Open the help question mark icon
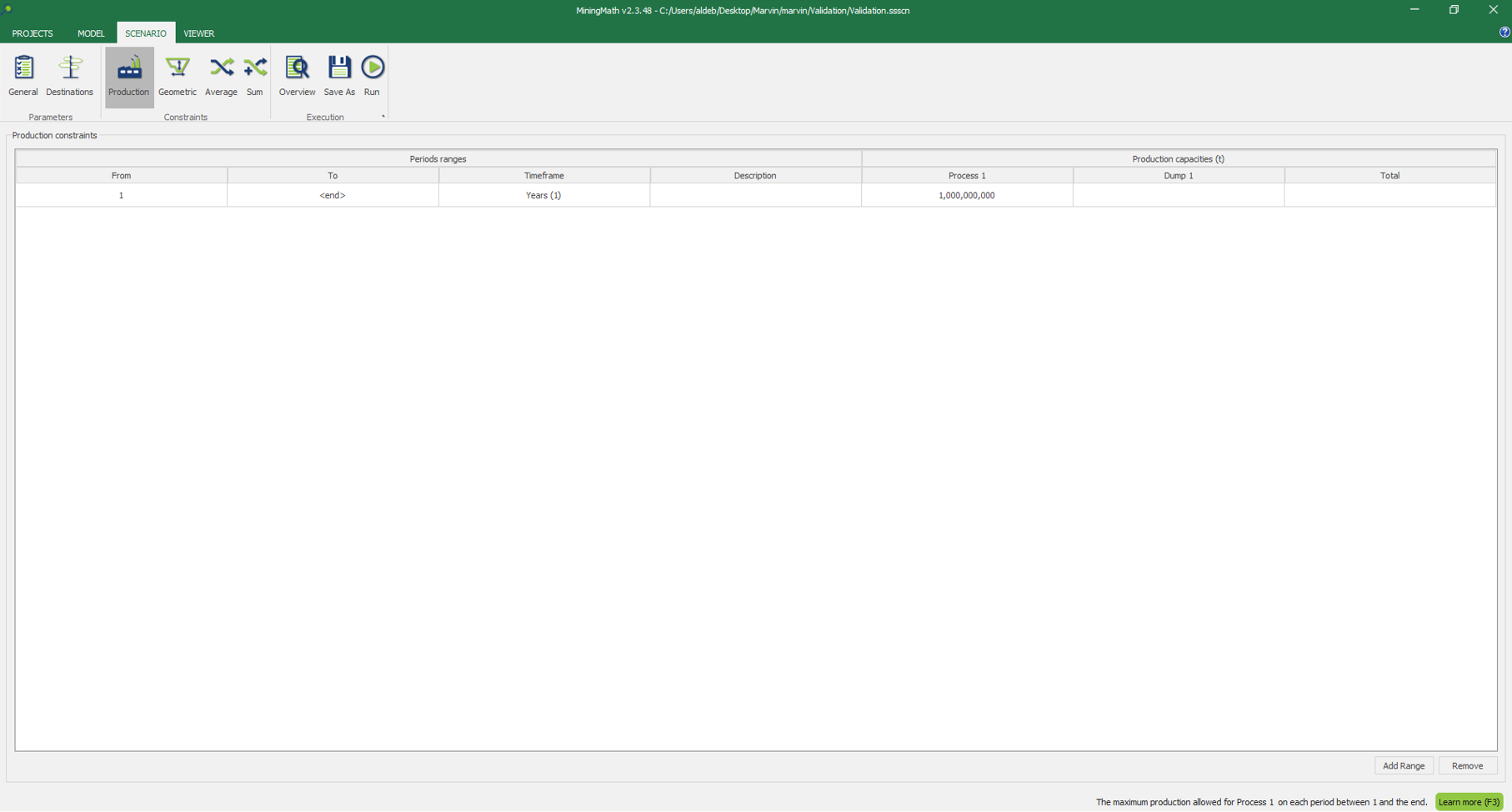 pyautogui.click(x=1504, y=33)
